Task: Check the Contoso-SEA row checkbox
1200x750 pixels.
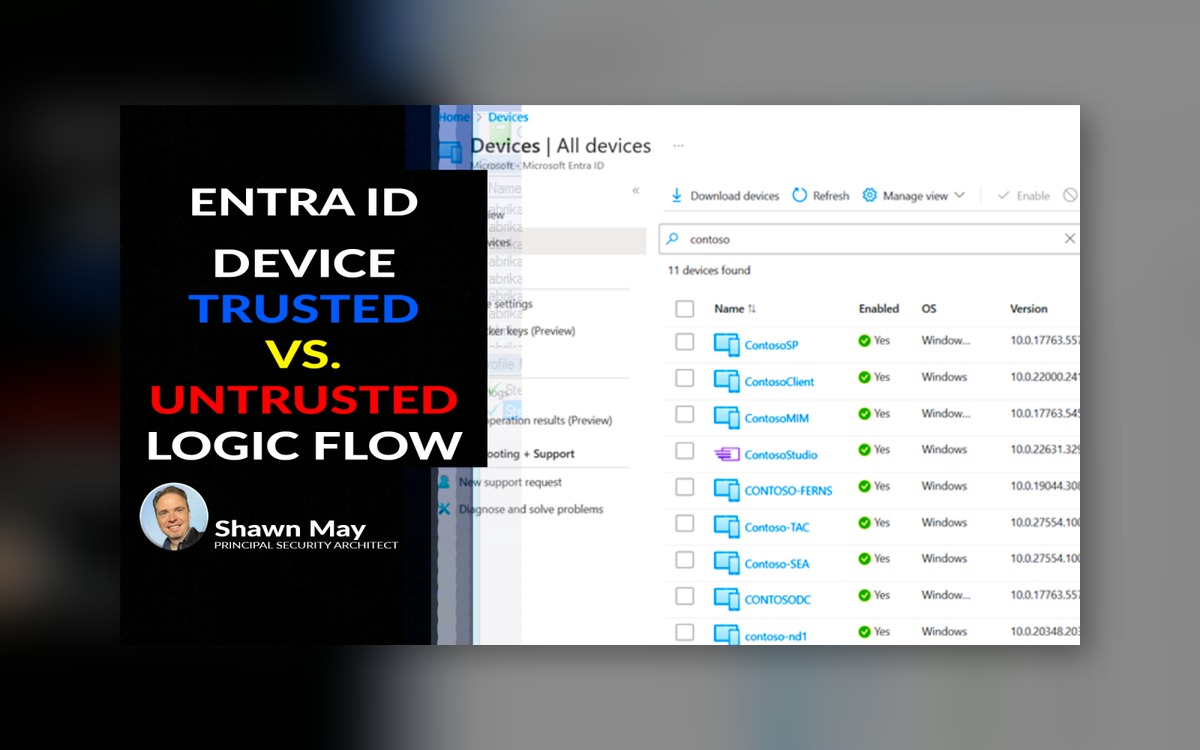Action: (685, 560)
